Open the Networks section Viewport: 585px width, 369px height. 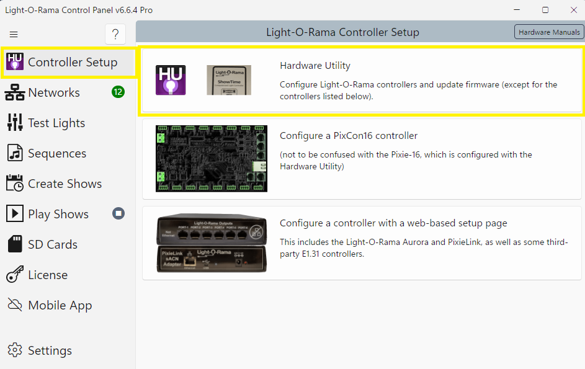54,93
